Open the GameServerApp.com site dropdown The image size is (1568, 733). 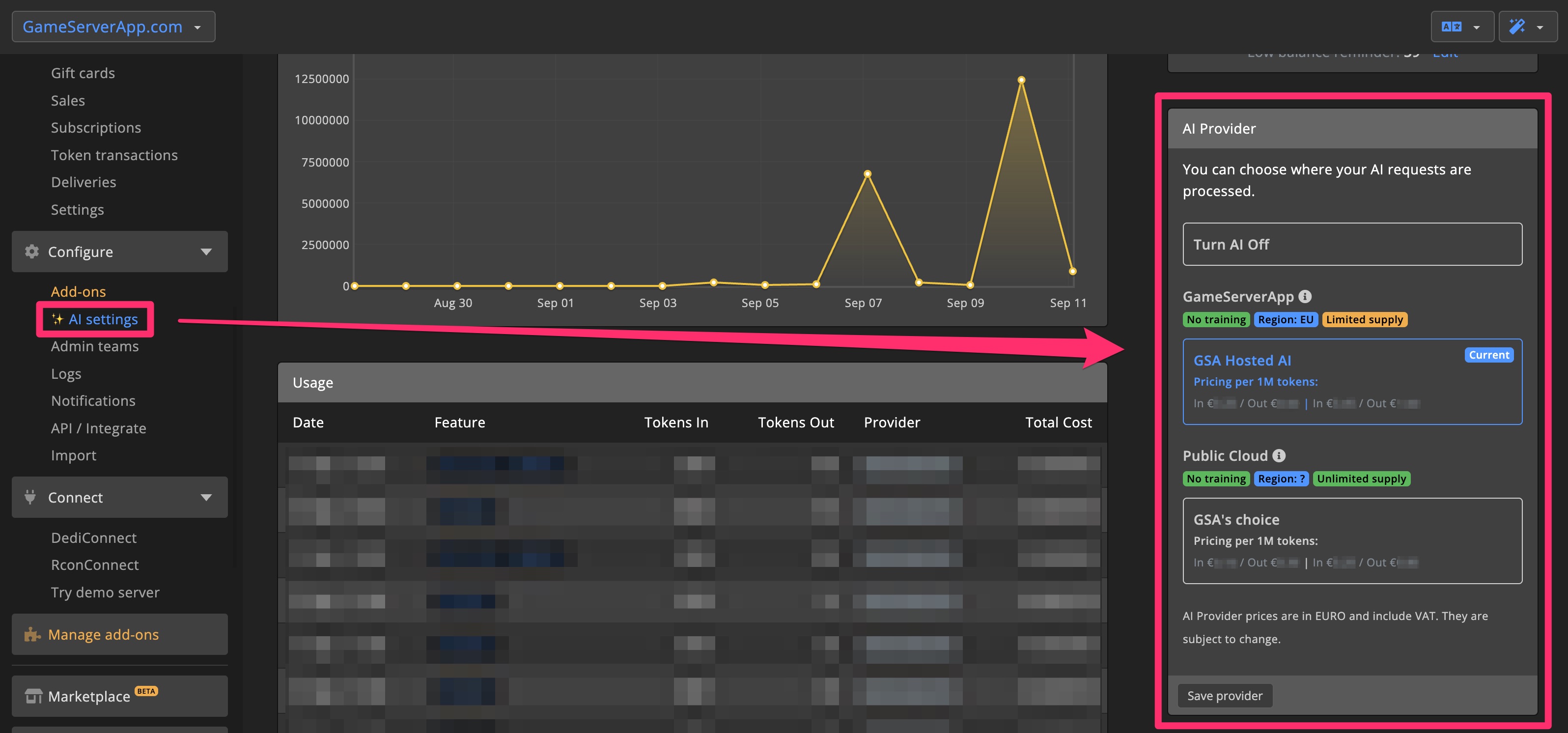coord(113,27)
